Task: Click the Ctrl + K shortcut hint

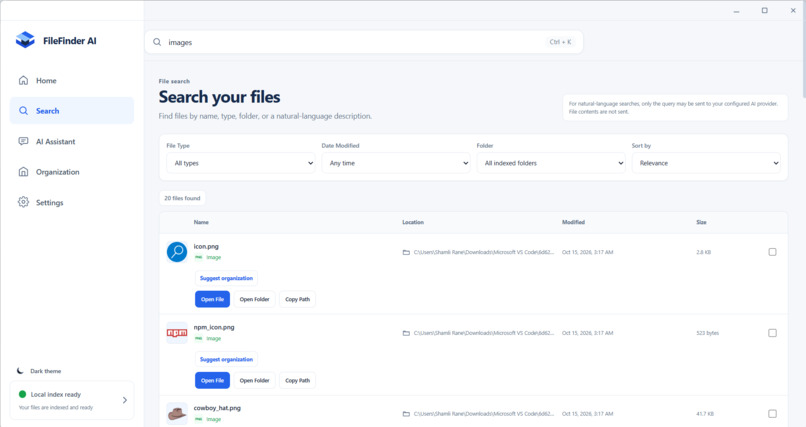Action: [x=560, y=42]
